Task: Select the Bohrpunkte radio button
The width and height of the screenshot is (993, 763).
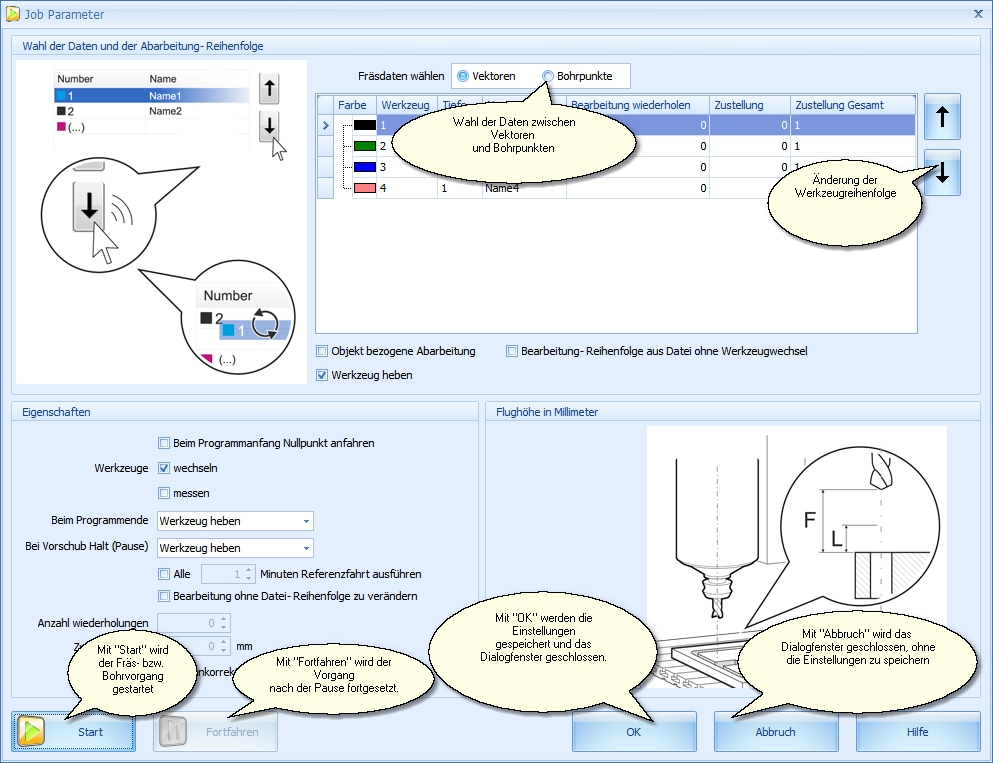Action: pyautogui.click(x=548, y=76)
